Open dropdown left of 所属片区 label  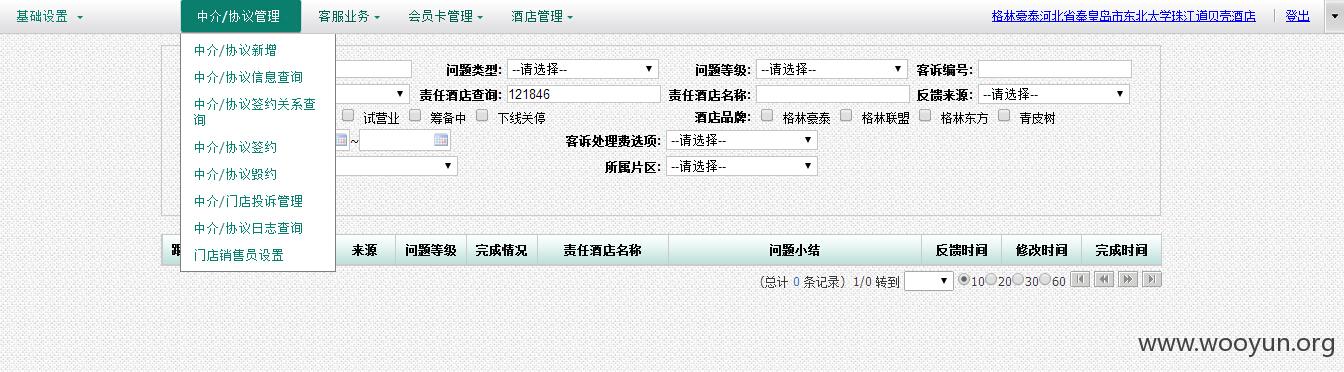point(396,166)
